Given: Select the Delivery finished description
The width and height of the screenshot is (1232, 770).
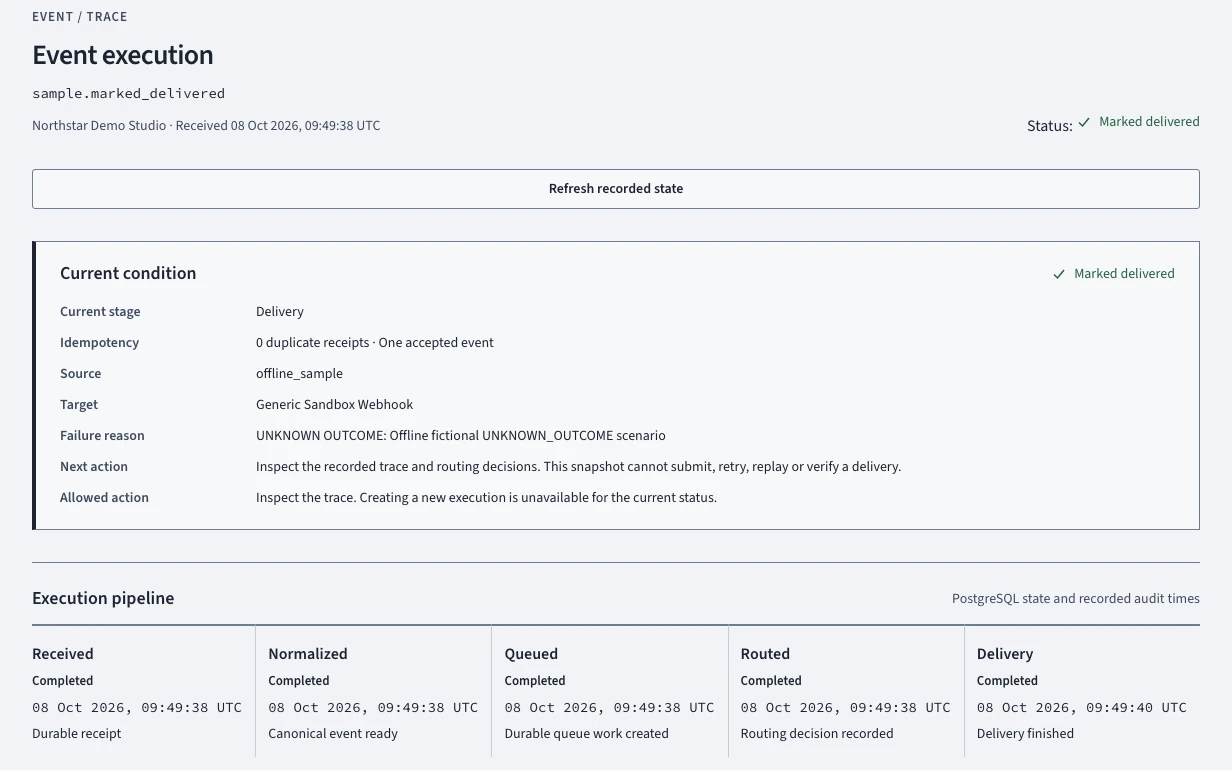Looking at the screenshot, I should coord(1025,734).
